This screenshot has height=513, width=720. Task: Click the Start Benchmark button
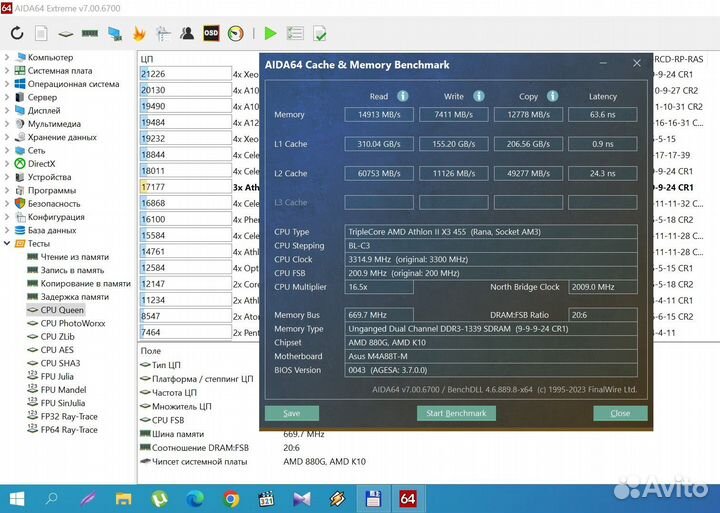coord(456,413)
